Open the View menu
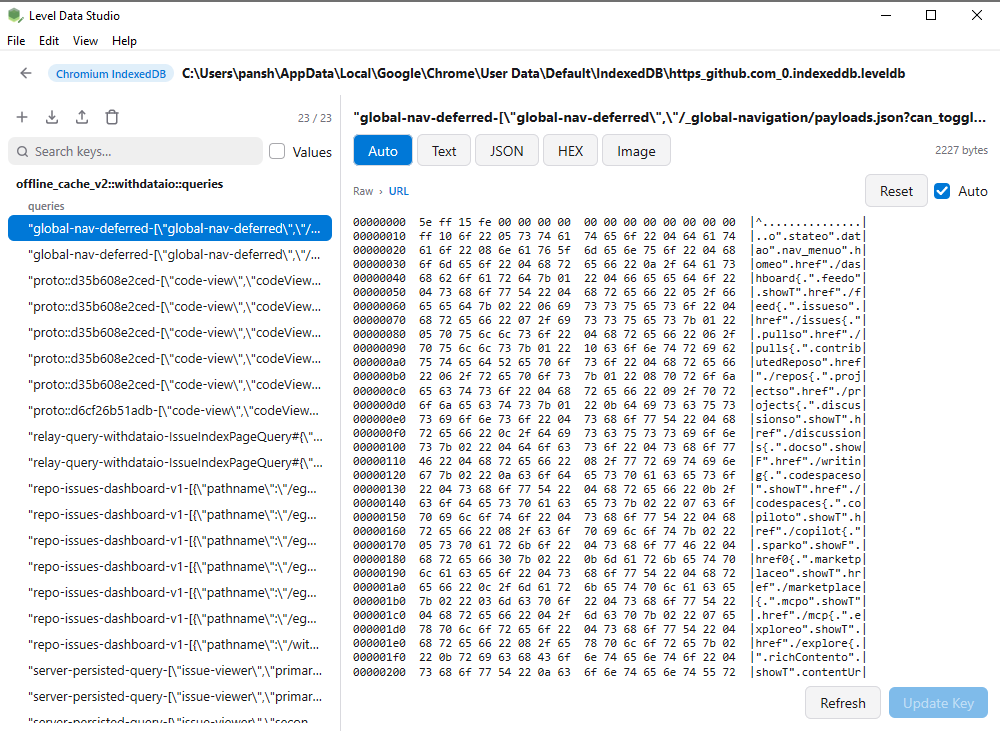 (x=85, y=41)
